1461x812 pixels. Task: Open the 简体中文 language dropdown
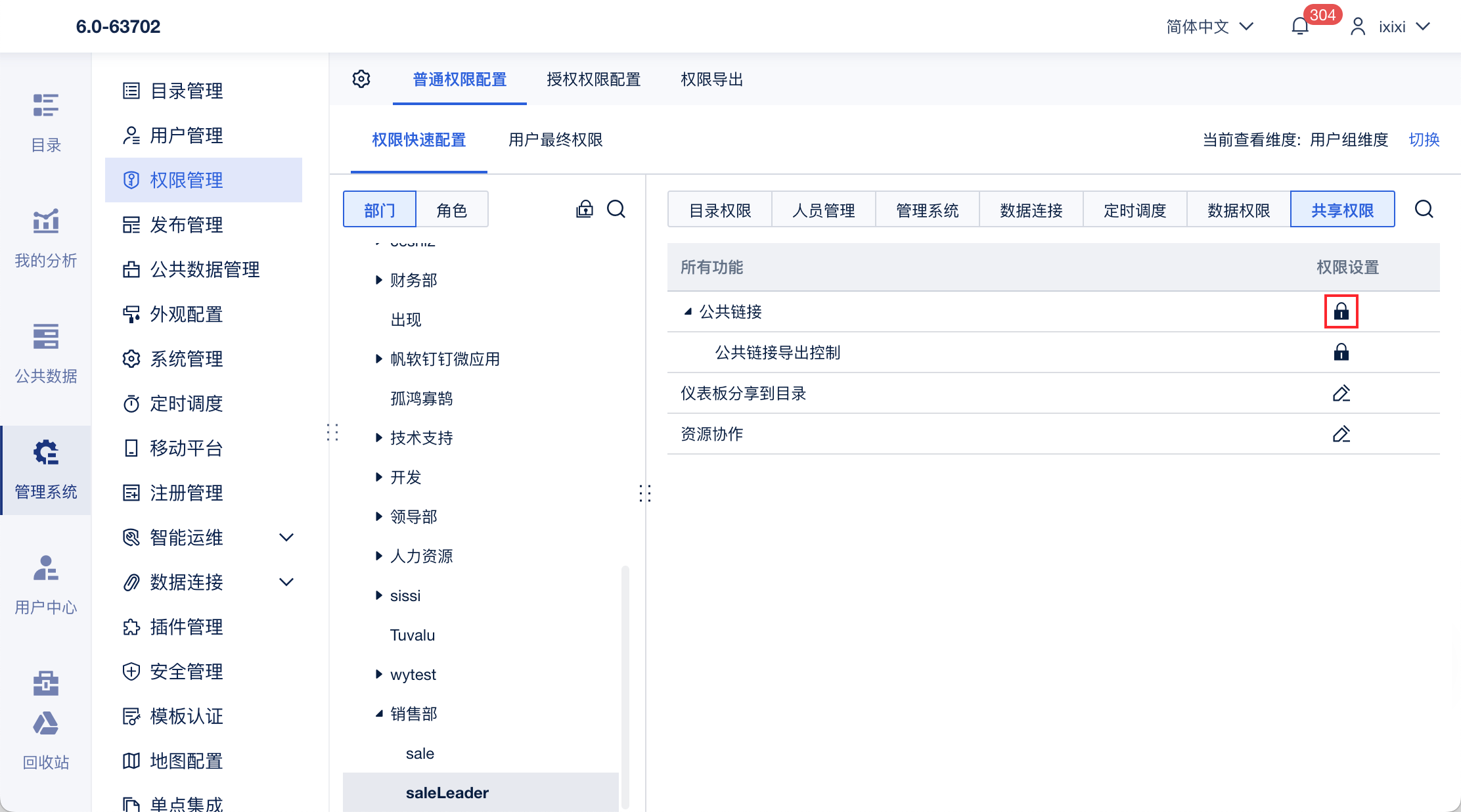1209,26
